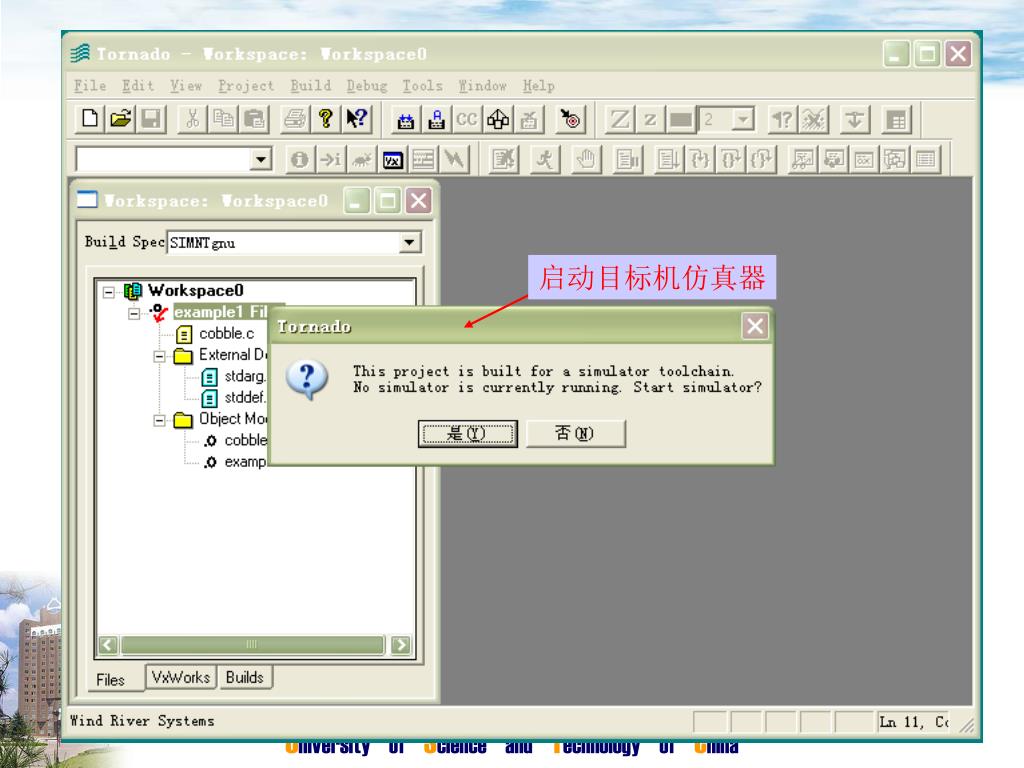Viewport: 1024px width, 768px height.
Task: Click the hand stop/interrupt icon
Action: pos(586,159)
